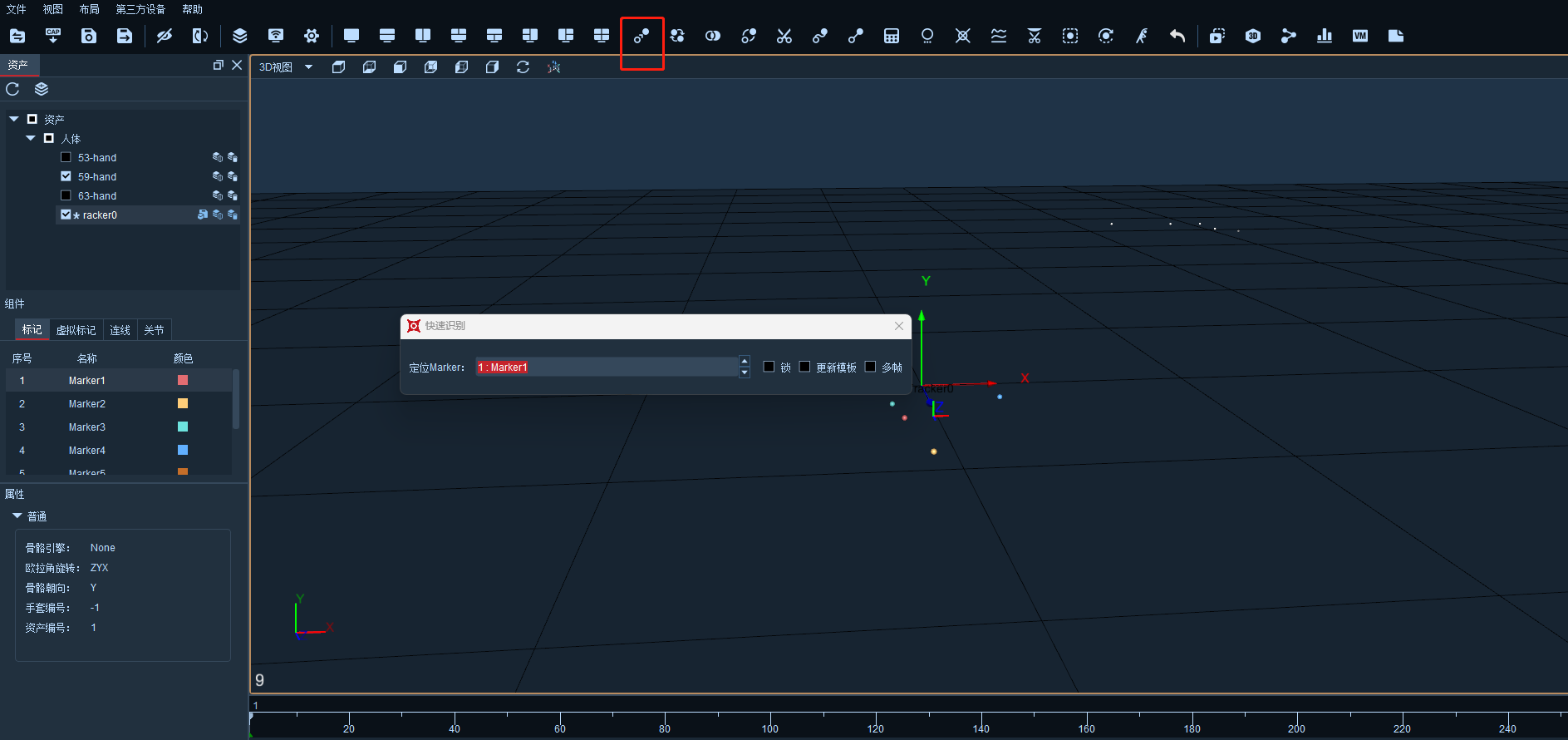Open the 第三方设备 menu
Image resolution: width=1568 pixels, height=740 pixels.
140,9
